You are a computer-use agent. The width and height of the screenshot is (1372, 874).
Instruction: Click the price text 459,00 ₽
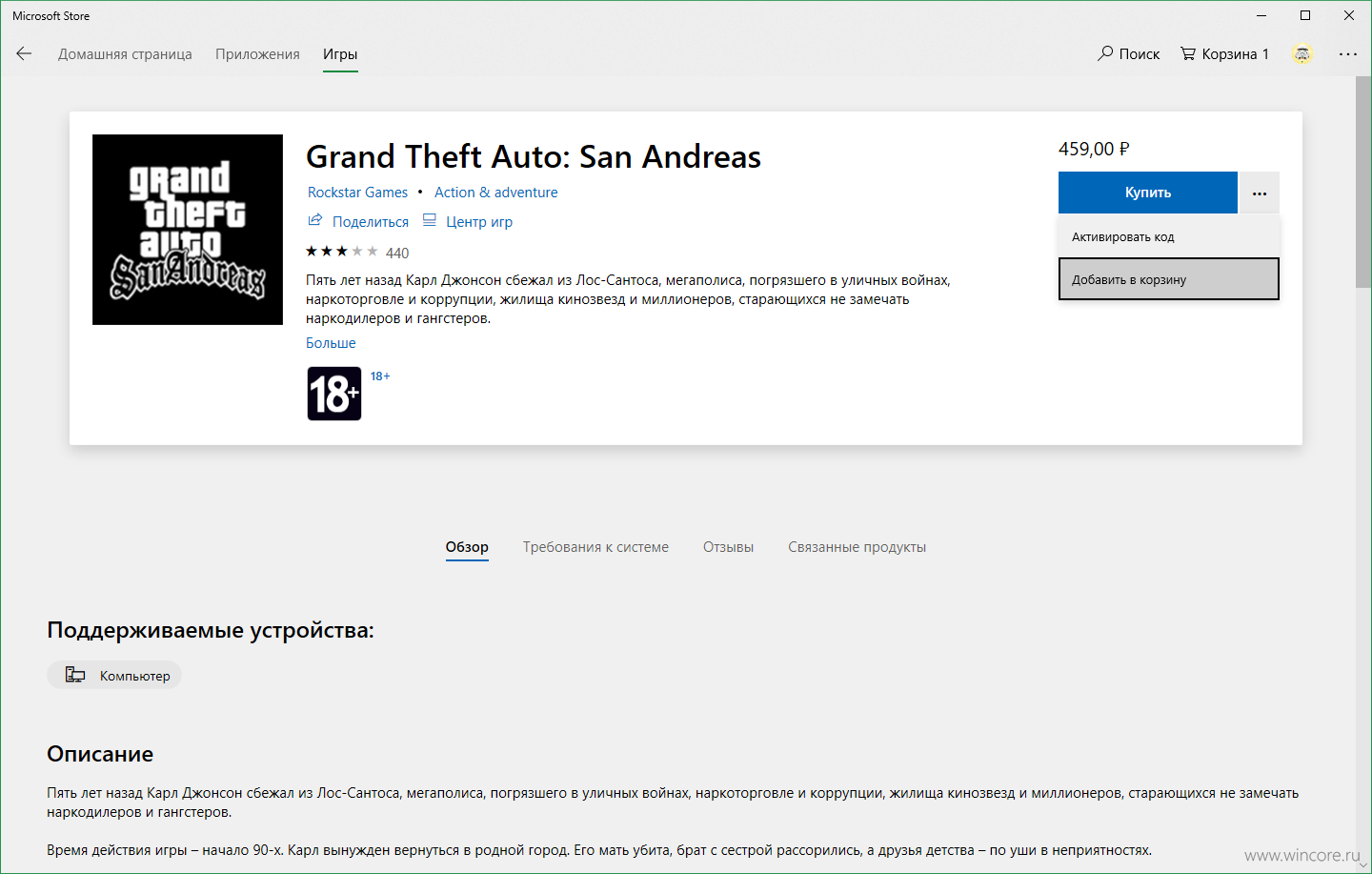[1094, 149]
